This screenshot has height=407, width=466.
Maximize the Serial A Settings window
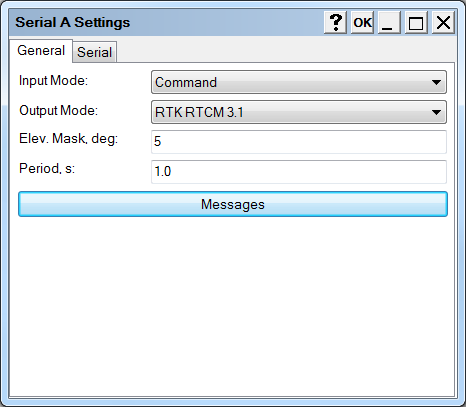click(x=416, y=22)
